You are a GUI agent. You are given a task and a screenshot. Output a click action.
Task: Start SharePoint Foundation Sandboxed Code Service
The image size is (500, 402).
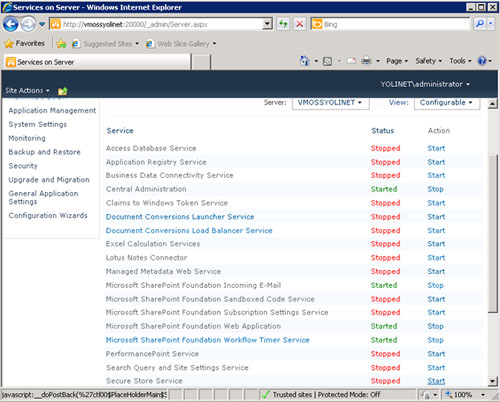[x=436, y=299]
